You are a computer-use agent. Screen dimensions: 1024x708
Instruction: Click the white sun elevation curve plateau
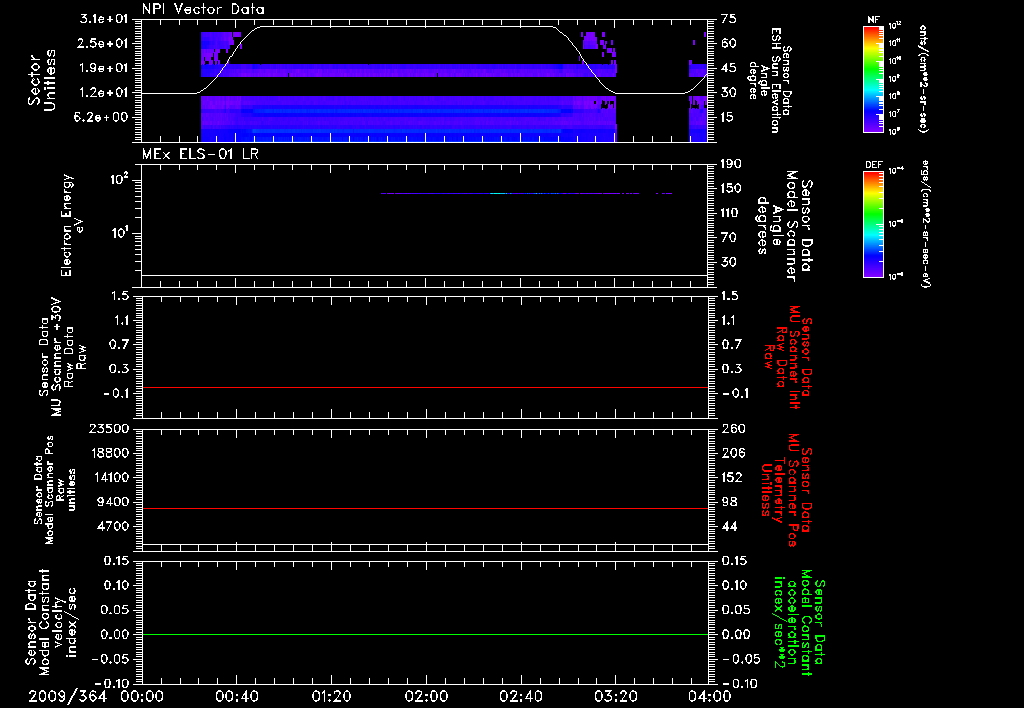click(x=408, y=27)
